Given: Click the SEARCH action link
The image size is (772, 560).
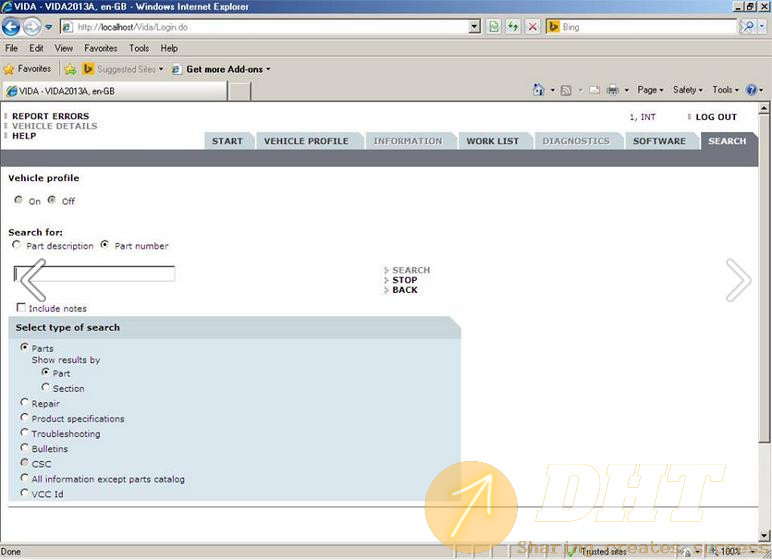Looking at the screenshot, I should point(411,270).
